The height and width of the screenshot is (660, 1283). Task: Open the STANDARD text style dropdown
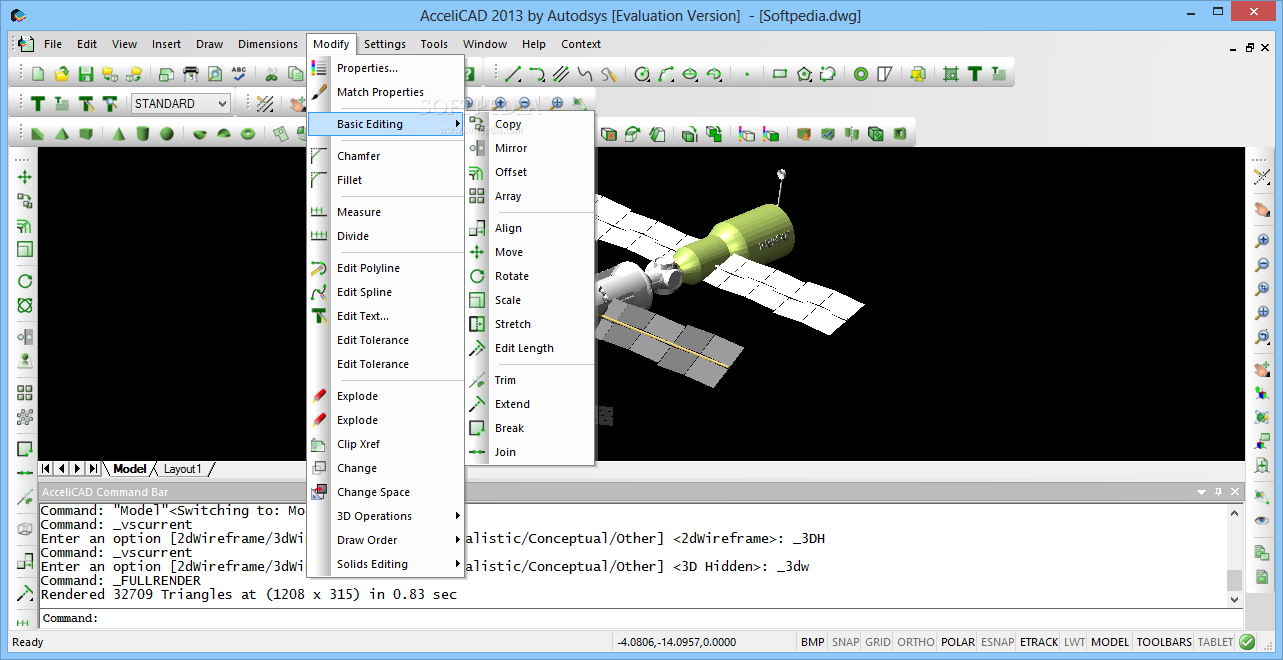coord(180,103)
